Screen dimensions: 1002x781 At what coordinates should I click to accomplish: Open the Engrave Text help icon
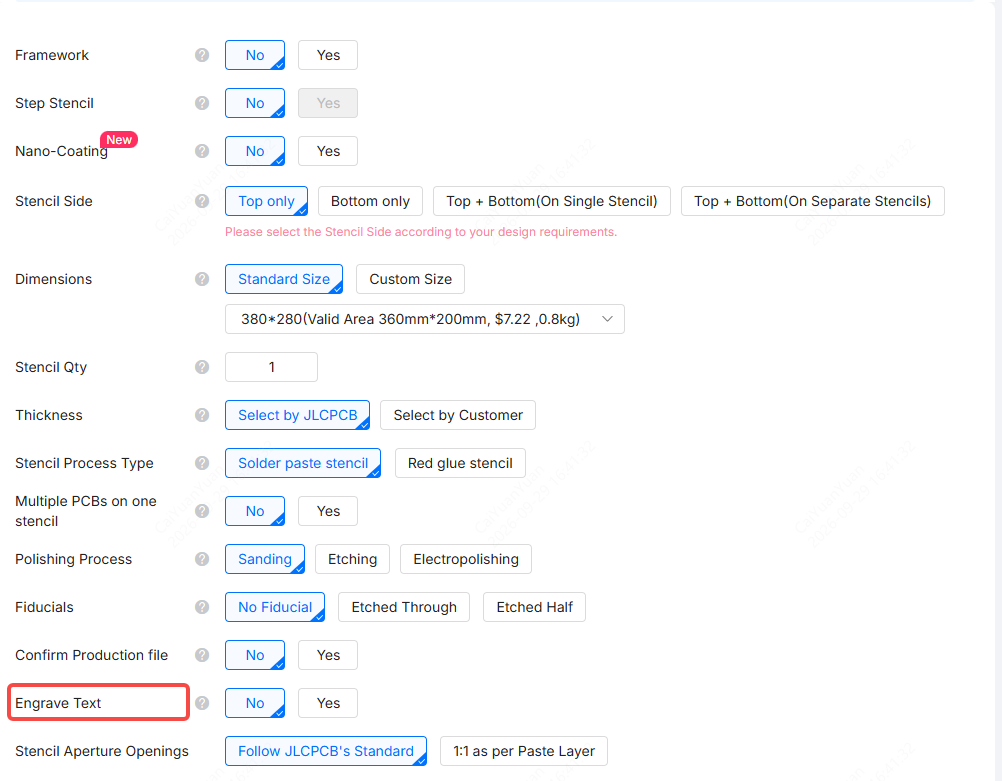click(202, 702)
